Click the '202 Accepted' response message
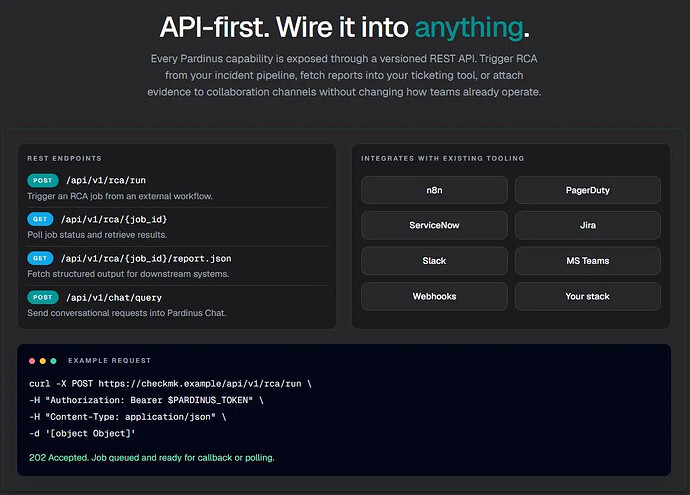The width and height of the screenshot is (690, 495). 152,458
